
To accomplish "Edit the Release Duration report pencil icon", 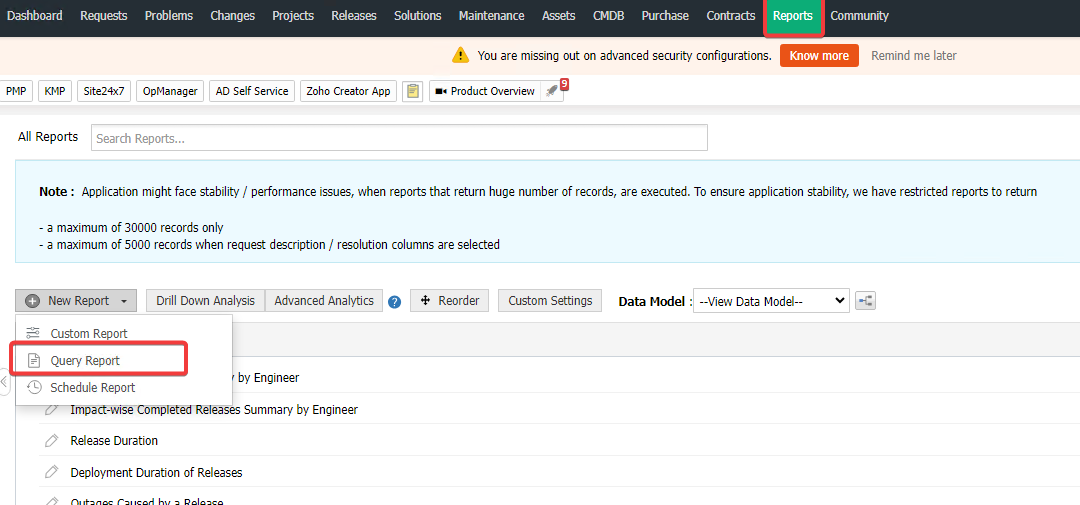I will coord(51,441).
